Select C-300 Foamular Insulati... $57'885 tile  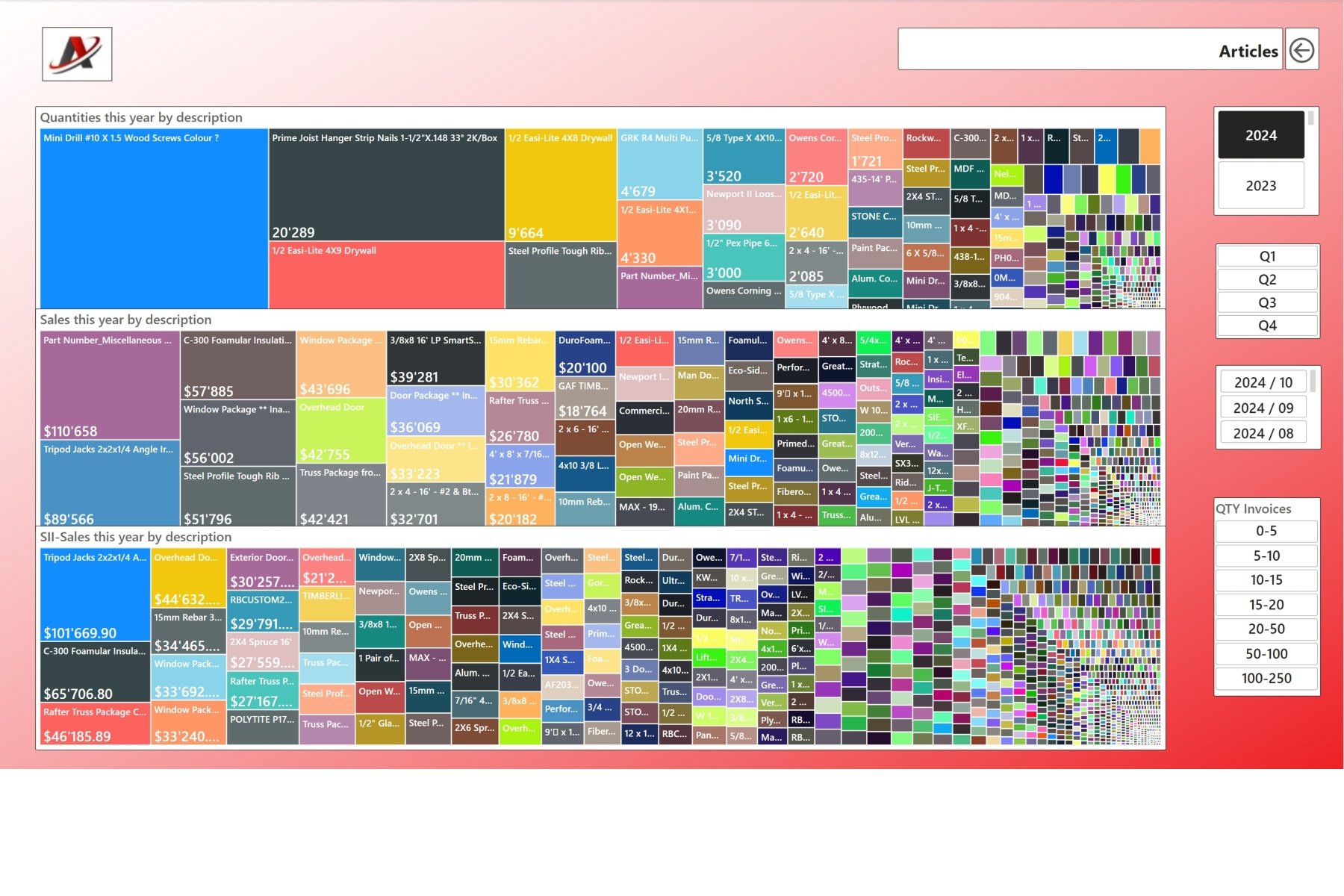coord(237,365)
